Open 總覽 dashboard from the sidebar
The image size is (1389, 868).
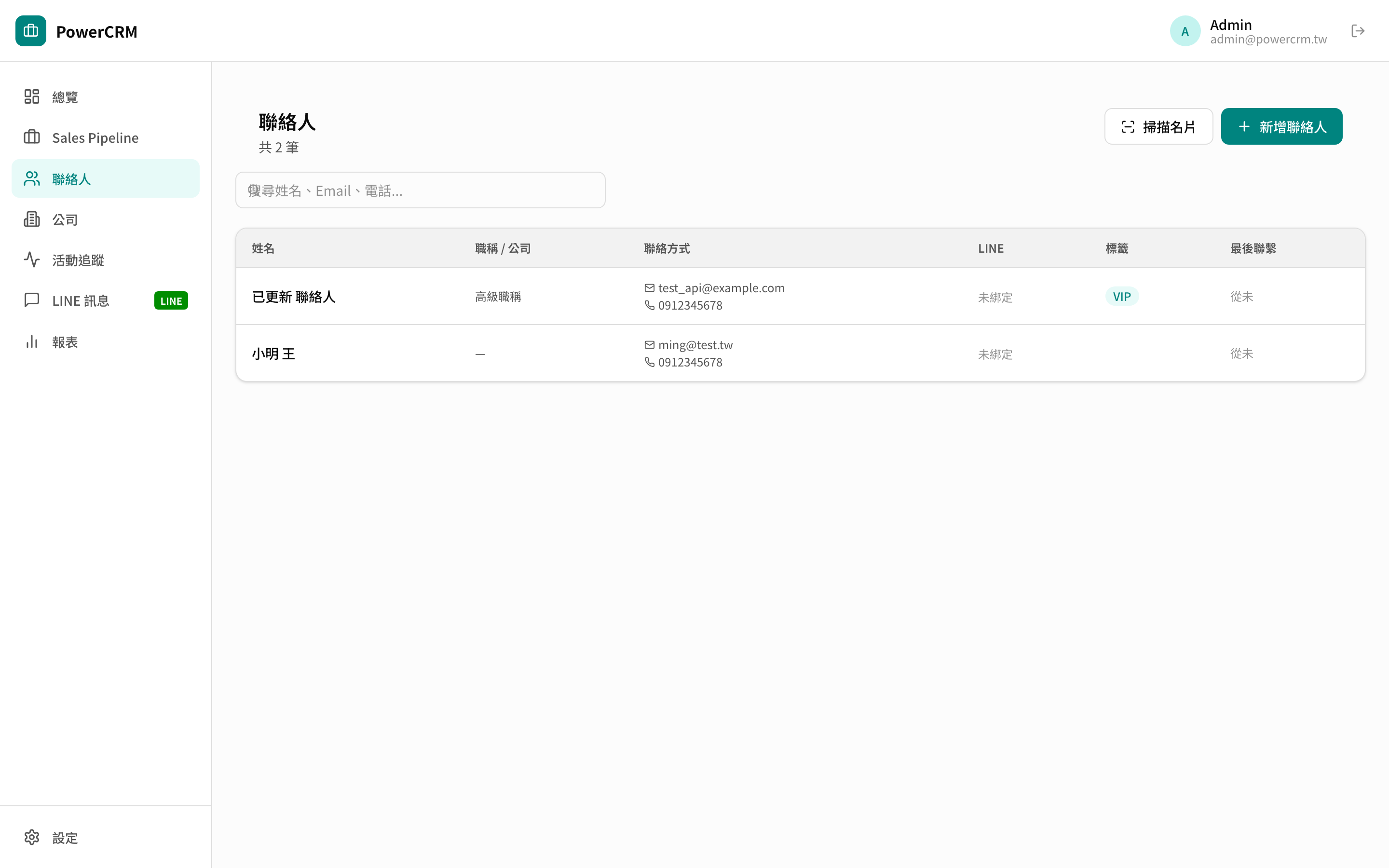(65, 97)
